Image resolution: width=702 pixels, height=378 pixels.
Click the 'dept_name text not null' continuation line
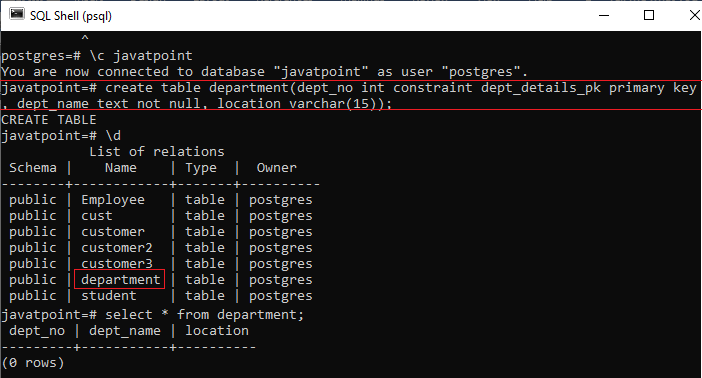click(x=196, y=104)
